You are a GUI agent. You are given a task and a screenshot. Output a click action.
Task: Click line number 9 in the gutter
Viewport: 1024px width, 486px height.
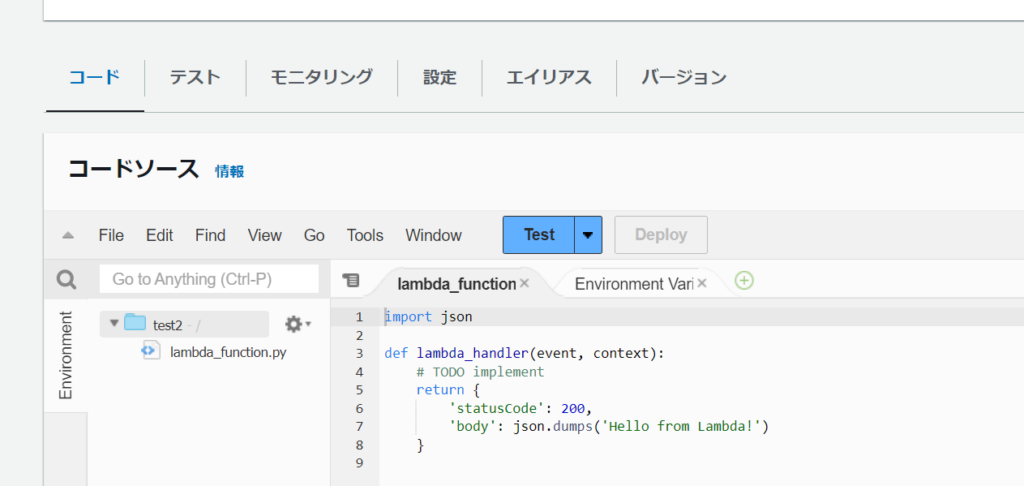pos(359,463)
